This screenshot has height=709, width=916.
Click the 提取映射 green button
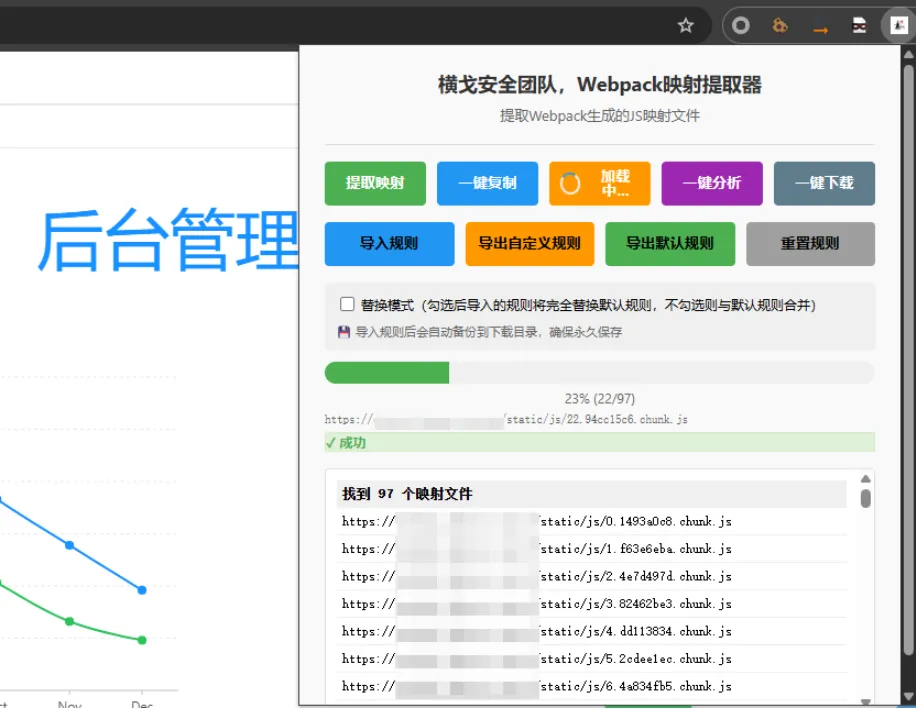coord(375,183)
